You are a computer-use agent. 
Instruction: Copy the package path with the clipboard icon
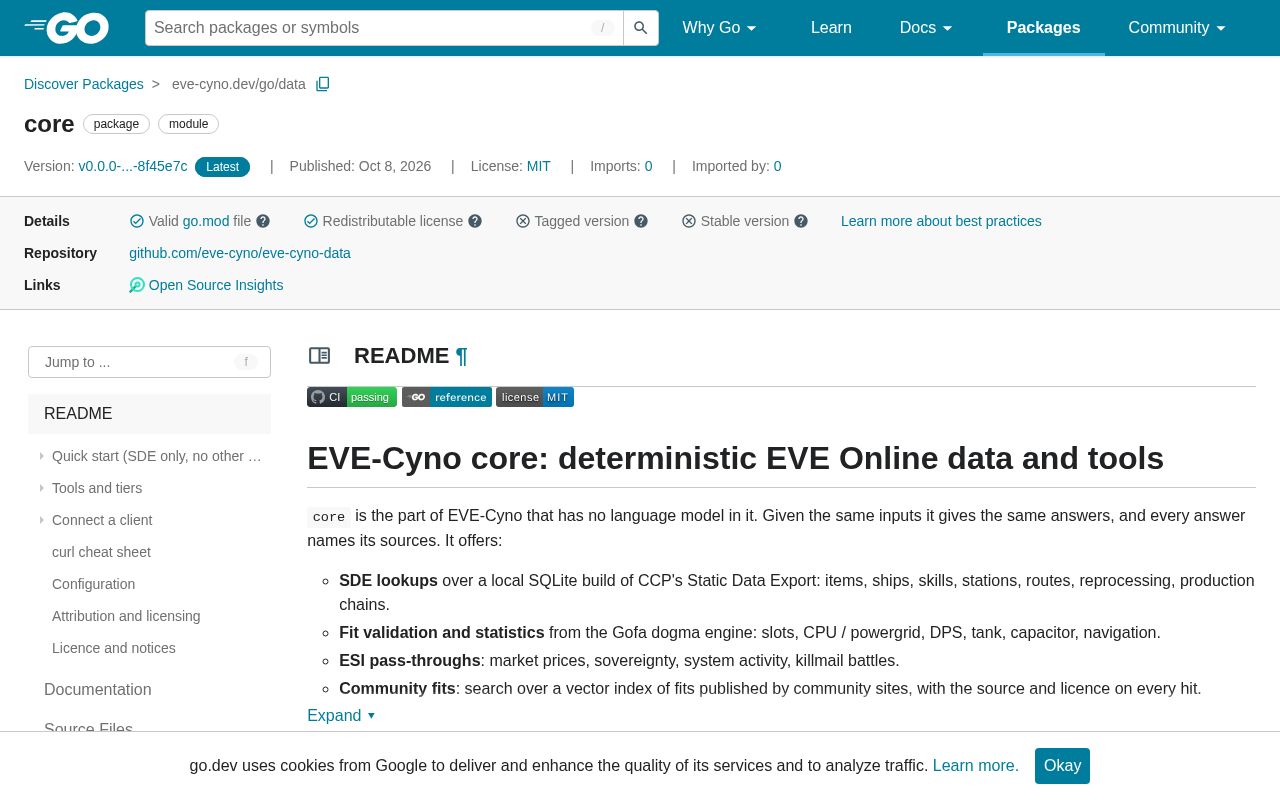tap(323, 84)
